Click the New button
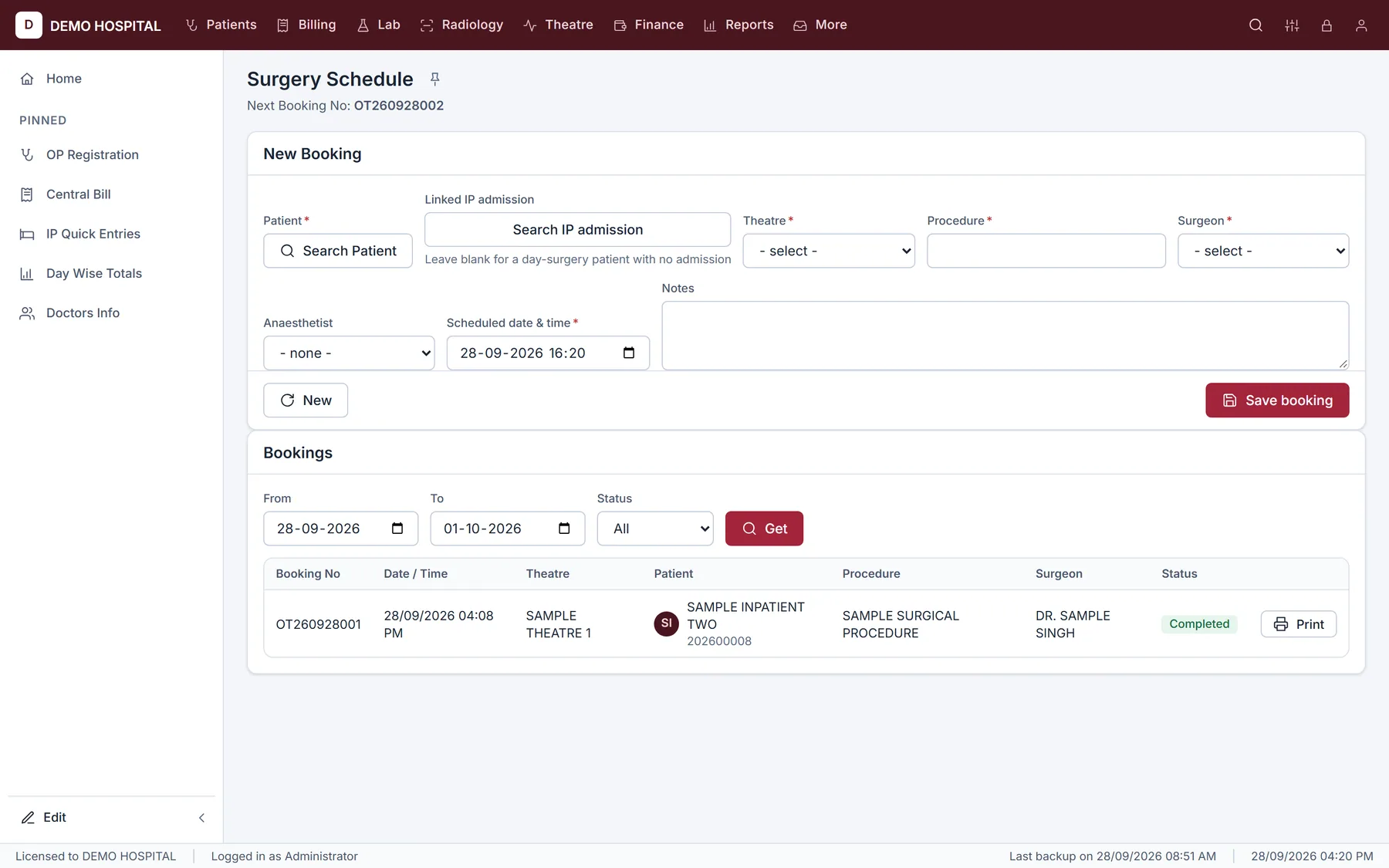The width and height of the screenshot is (1389, 868). [x=306, y=400]
